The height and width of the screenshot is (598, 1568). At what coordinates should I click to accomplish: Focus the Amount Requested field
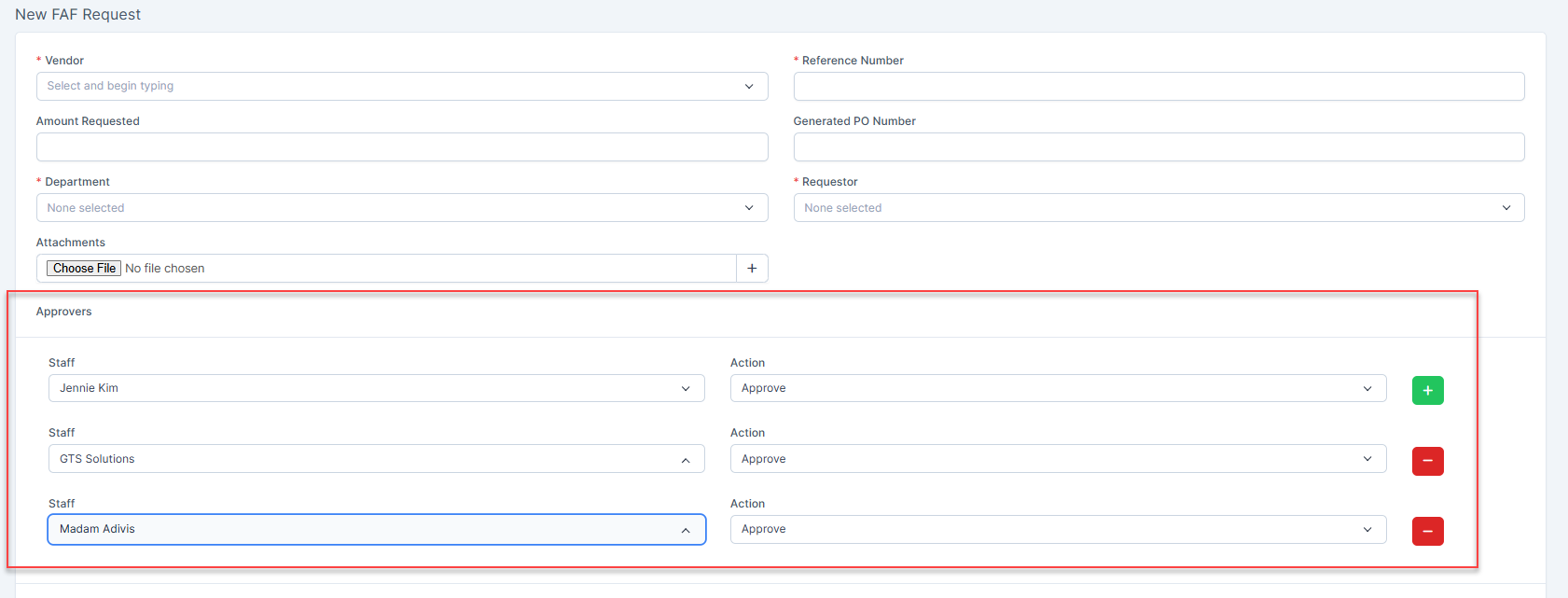click(401, 147)
